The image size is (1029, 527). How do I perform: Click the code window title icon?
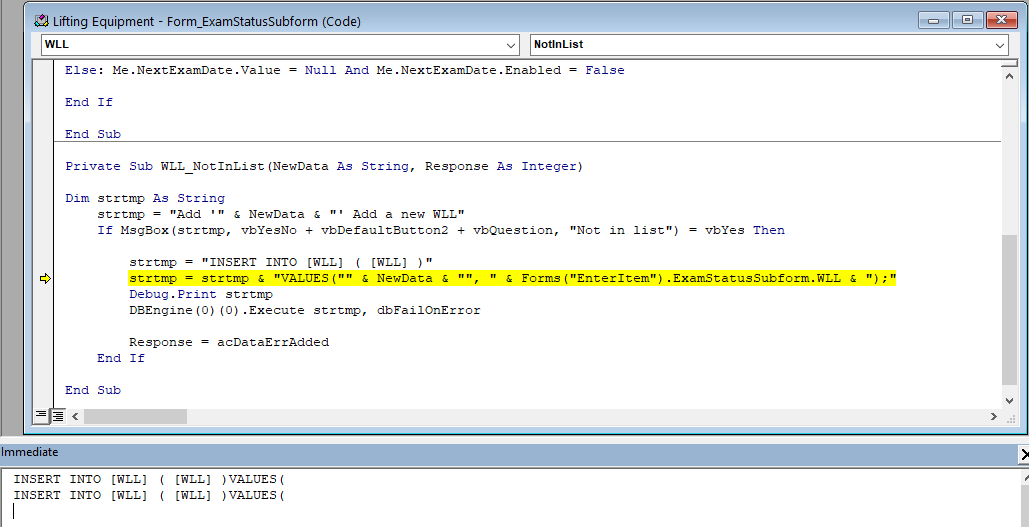(40, 21)
